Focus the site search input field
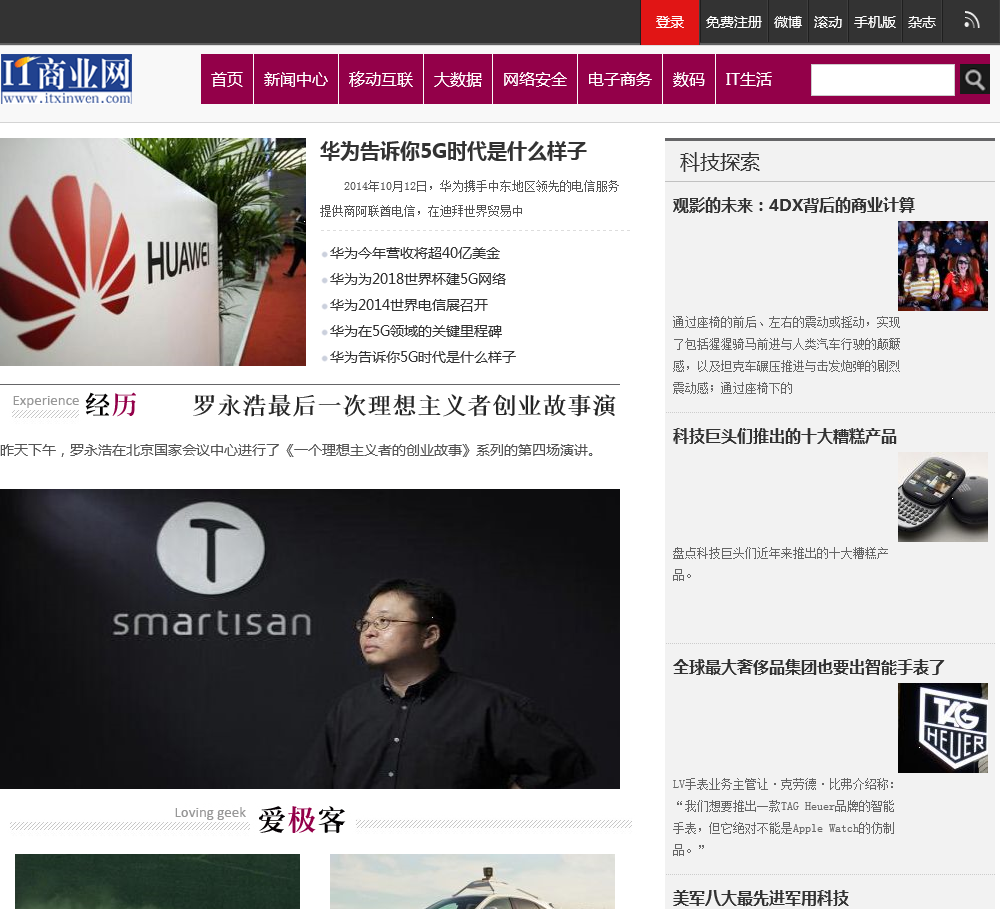 click(883, 80)
